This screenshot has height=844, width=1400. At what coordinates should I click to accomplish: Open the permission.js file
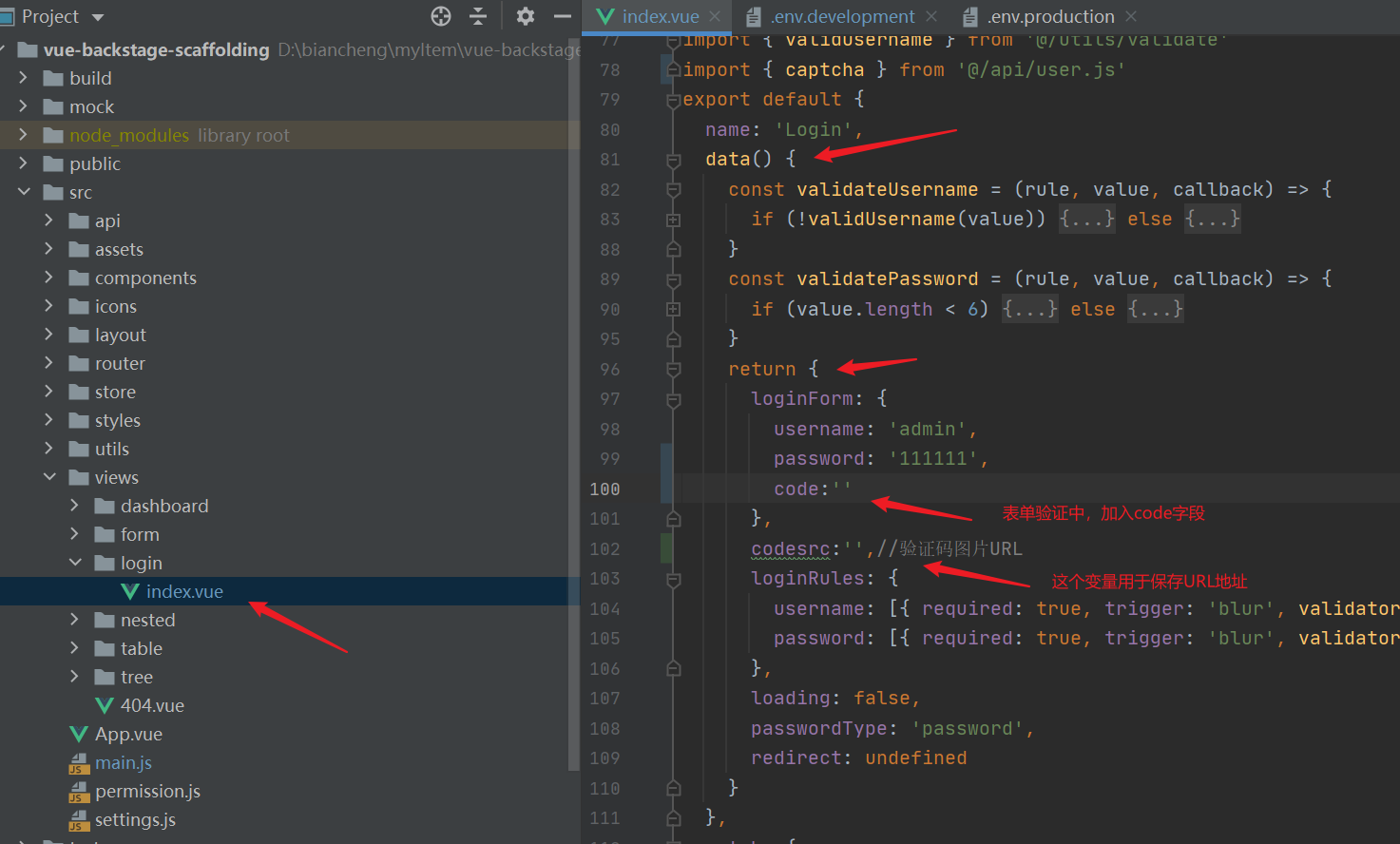147,791
